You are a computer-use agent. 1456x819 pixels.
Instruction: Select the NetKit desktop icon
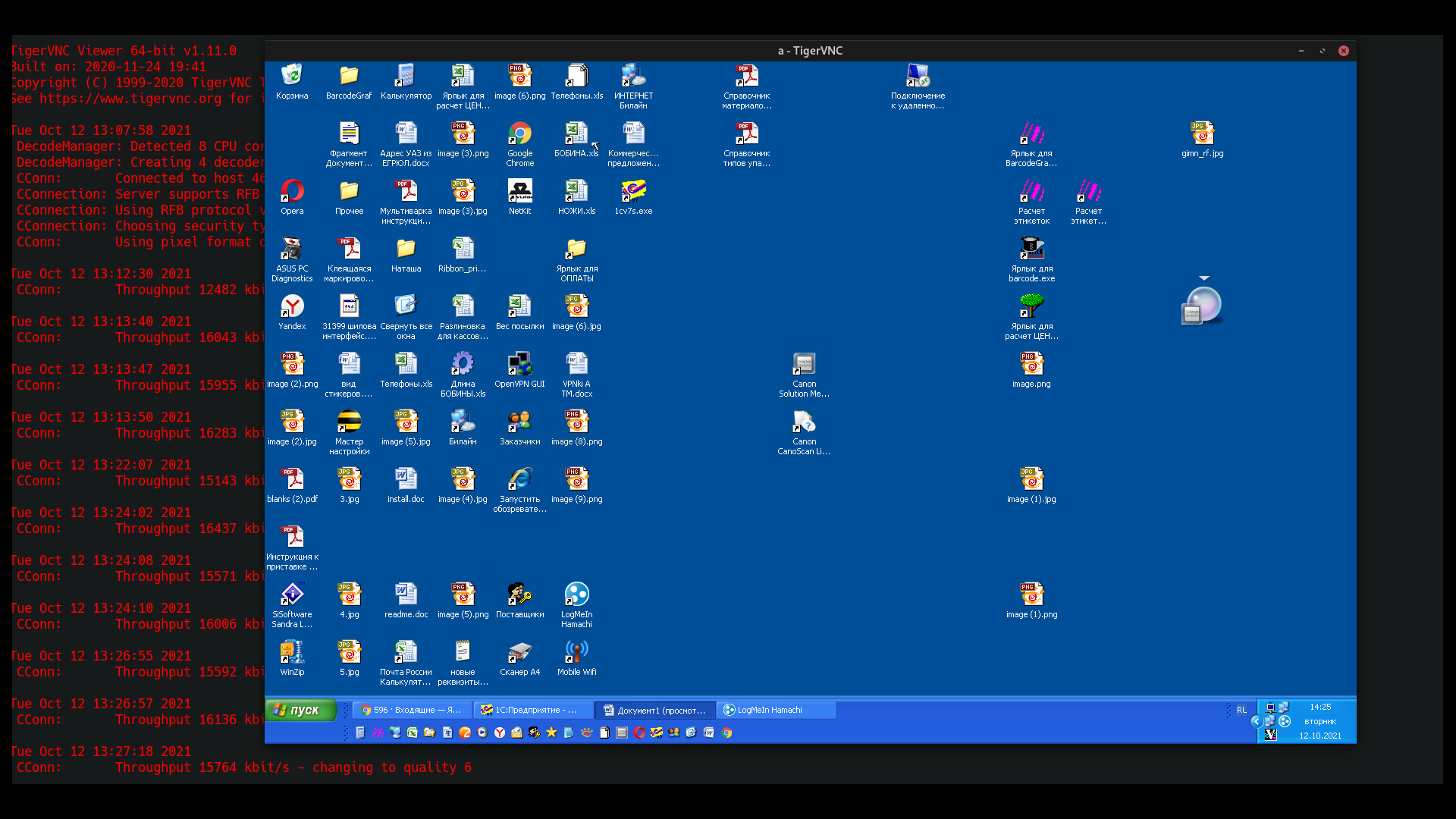(x=519, y=192)
